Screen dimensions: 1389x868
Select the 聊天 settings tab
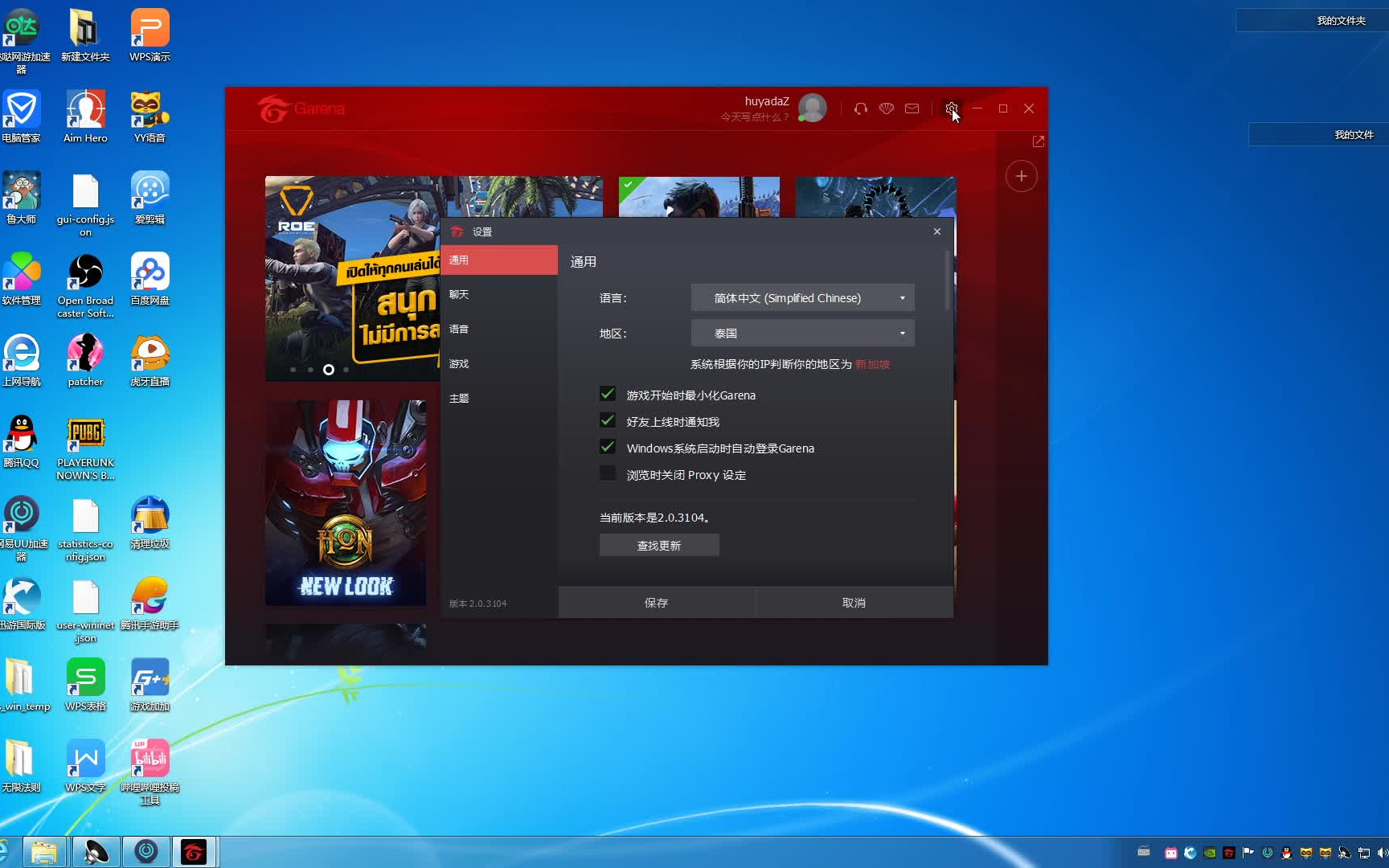[499, 295]
